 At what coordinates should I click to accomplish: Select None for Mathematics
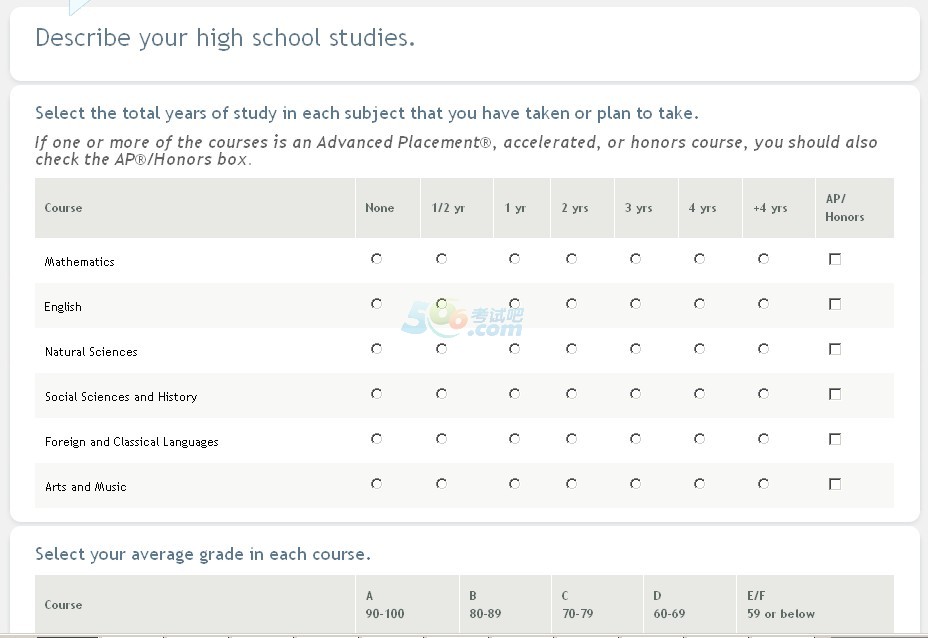(376, 259)
